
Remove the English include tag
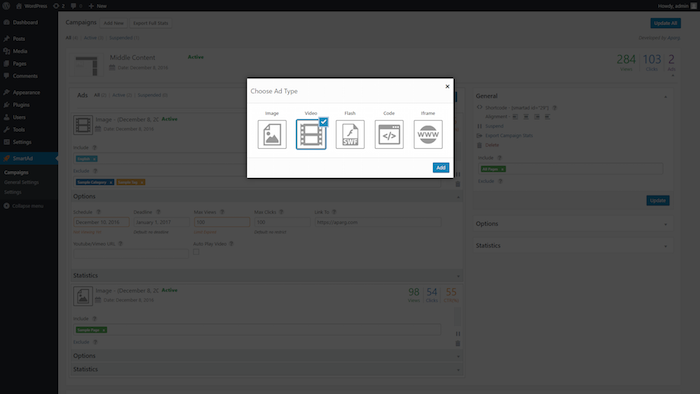(x=94, y=159)
